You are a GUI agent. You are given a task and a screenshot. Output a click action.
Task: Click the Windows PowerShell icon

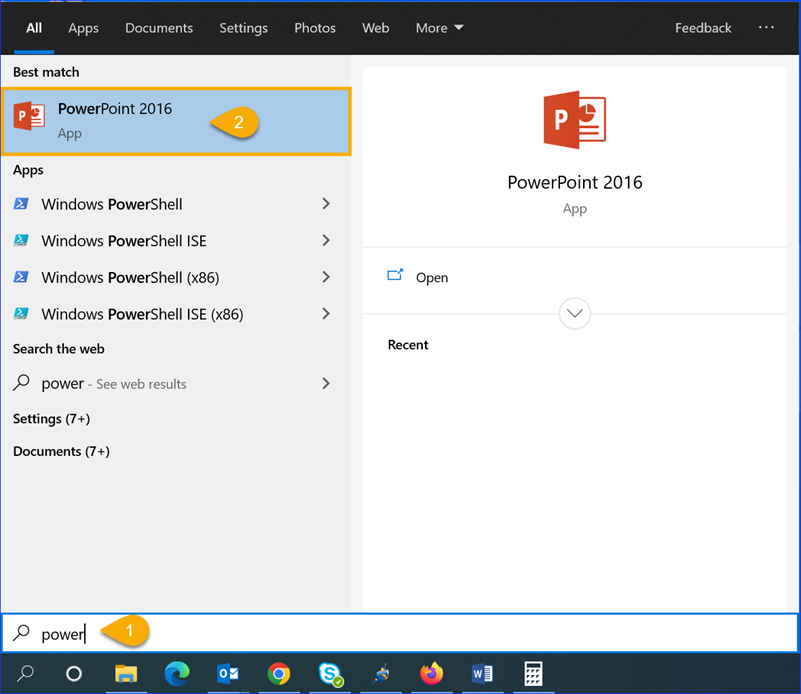(x=21, y=204)
